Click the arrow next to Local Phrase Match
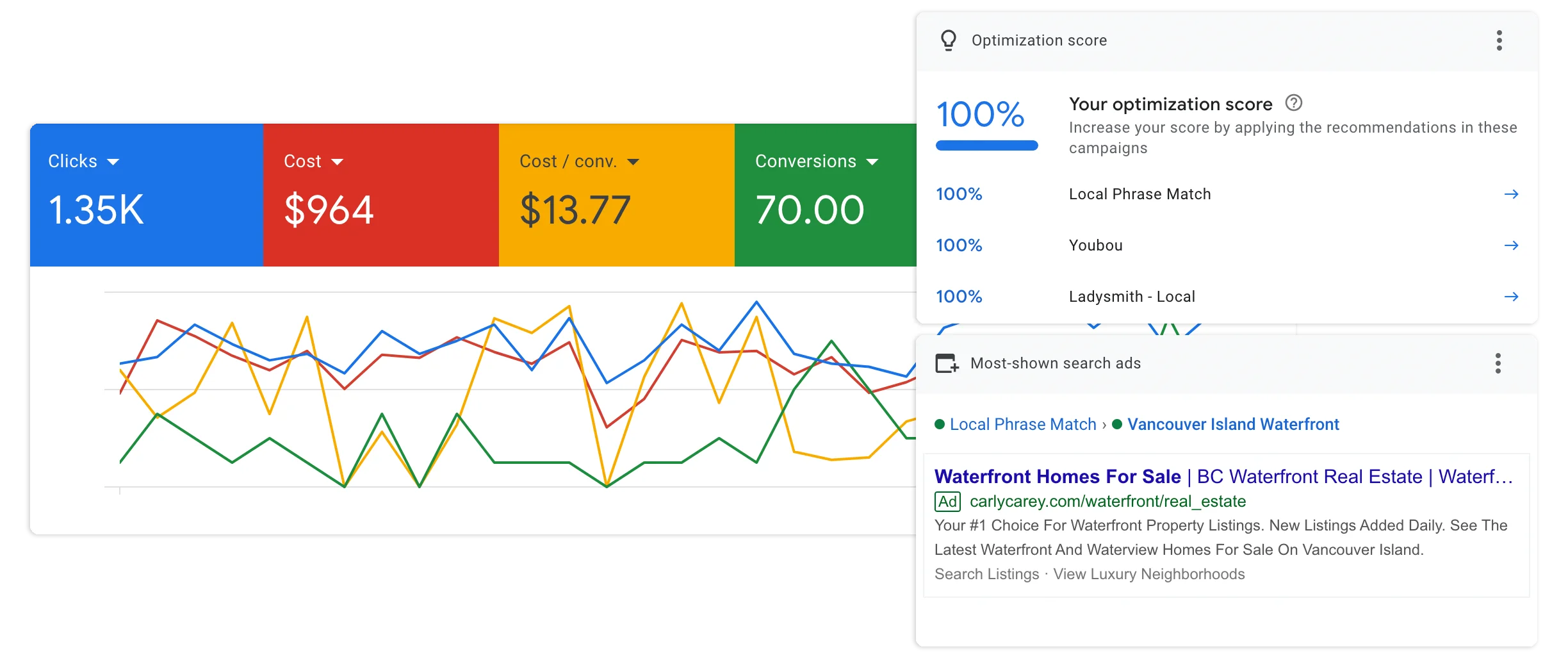The height and width of the screenshot is (658, 1568). [x=1511, y=194]
